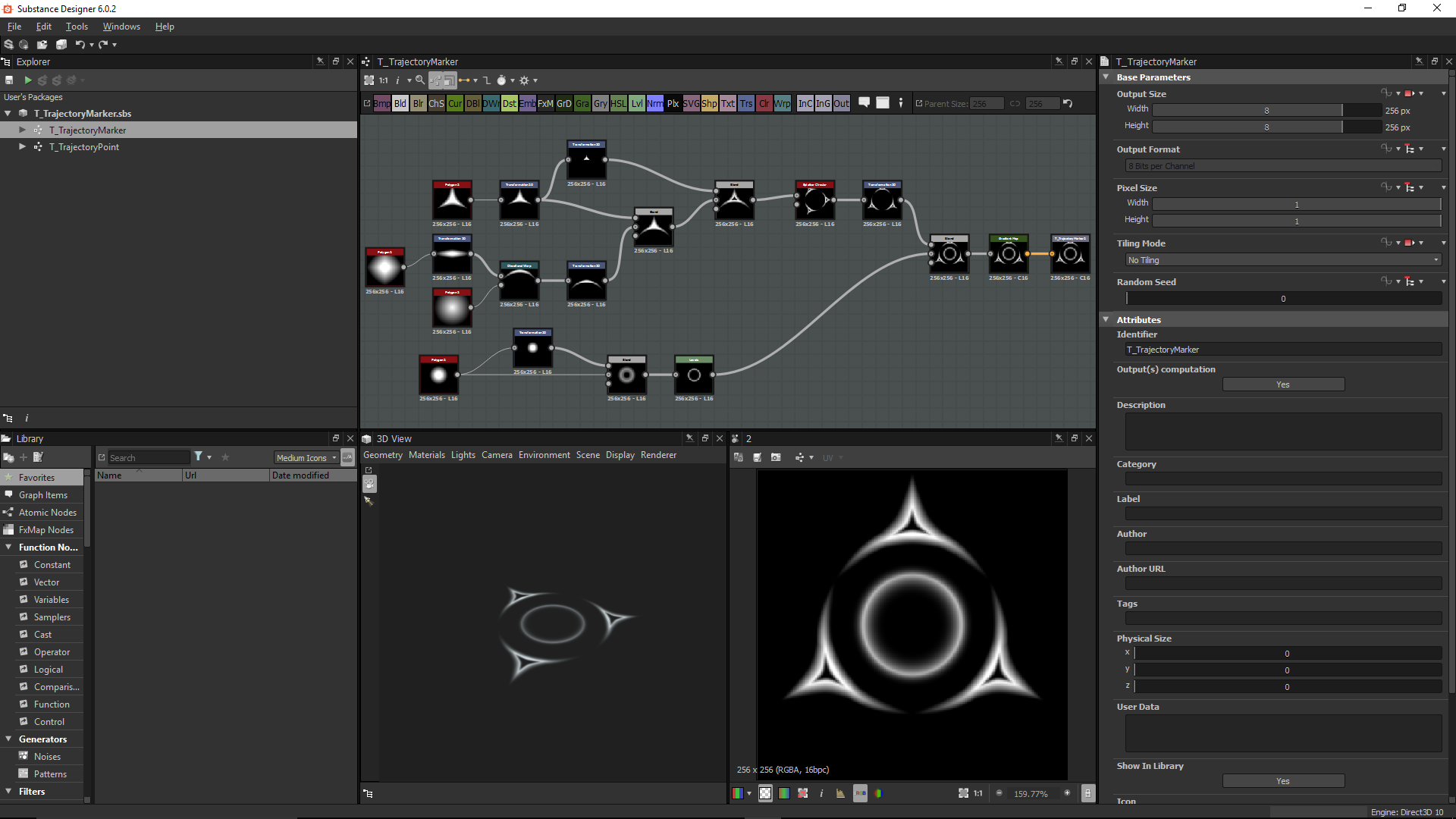Select the HSL node icon in toolbar
Screen dimensions: 1456x819
point(618,103)
